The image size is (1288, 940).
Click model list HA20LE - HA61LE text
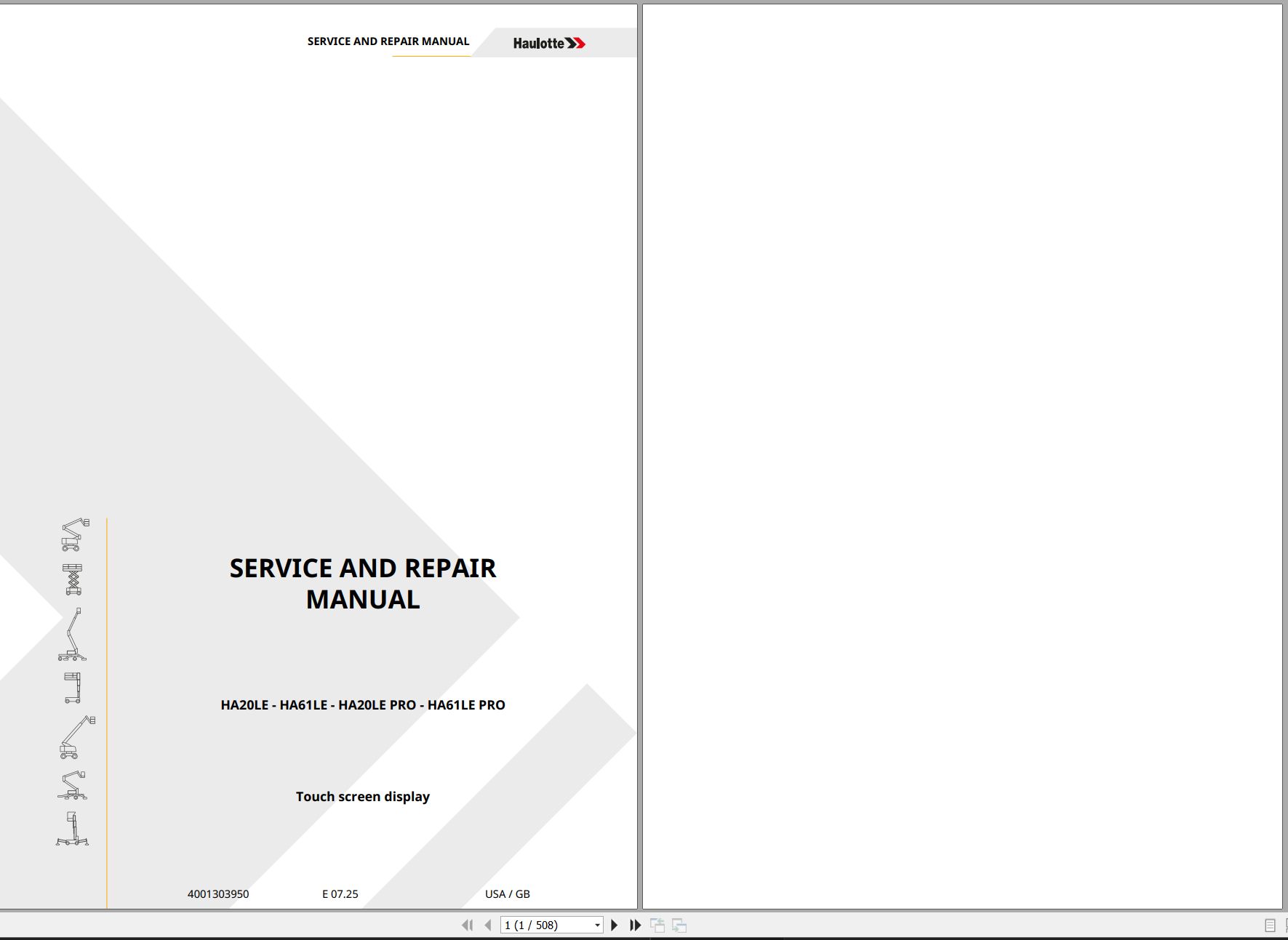[363, 704]
